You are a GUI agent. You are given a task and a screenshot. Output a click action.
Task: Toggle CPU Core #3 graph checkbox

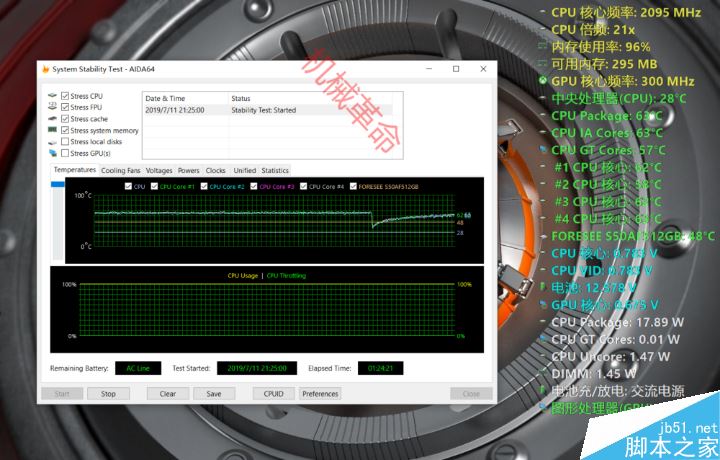(x=253, y=186)
